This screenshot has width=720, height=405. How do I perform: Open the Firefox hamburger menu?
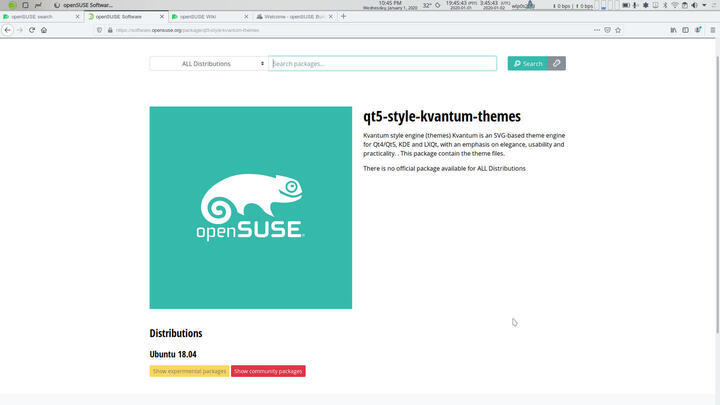(713, 30)
